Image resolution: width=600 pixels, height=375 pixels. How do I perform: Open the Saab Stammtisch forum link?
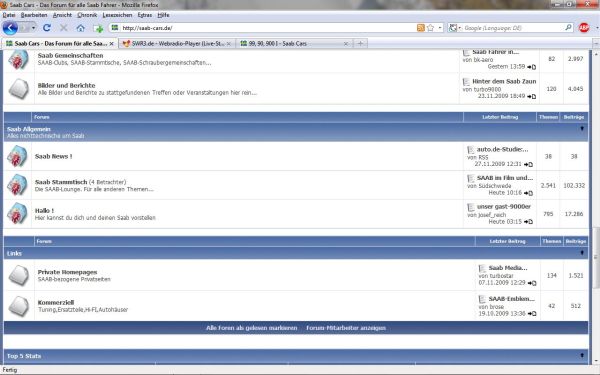61,182
